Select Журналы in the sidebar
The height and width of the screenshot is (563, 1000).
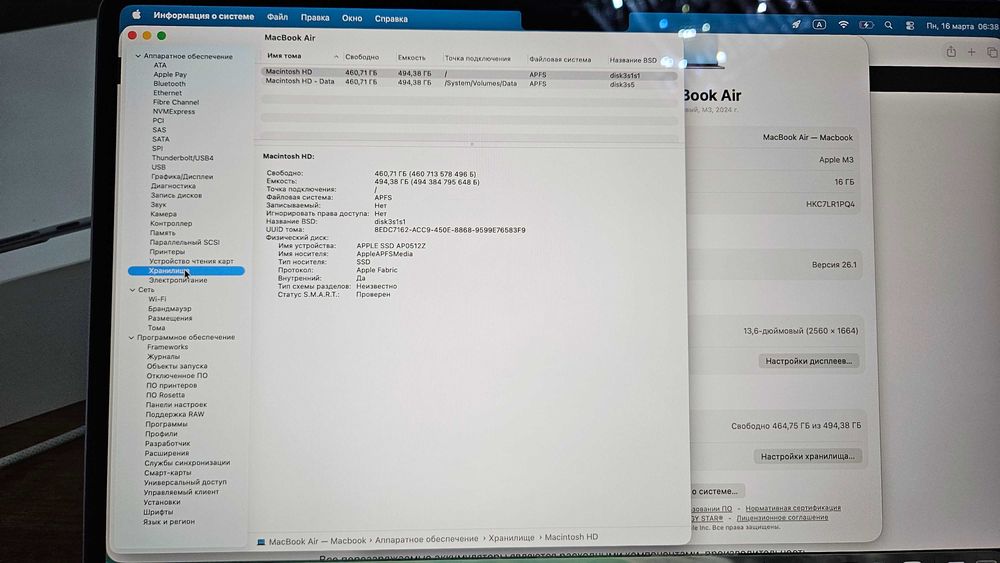pyautogui.click(x=163, y=356)
